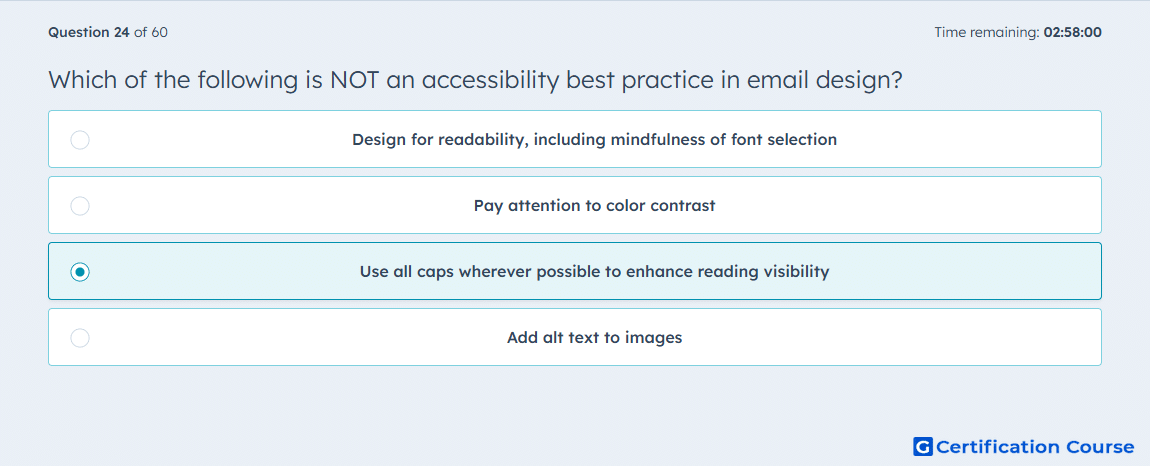Screen dimensions: 1150x466
Task: Click the Time remaining label
Action: [987, 32]
